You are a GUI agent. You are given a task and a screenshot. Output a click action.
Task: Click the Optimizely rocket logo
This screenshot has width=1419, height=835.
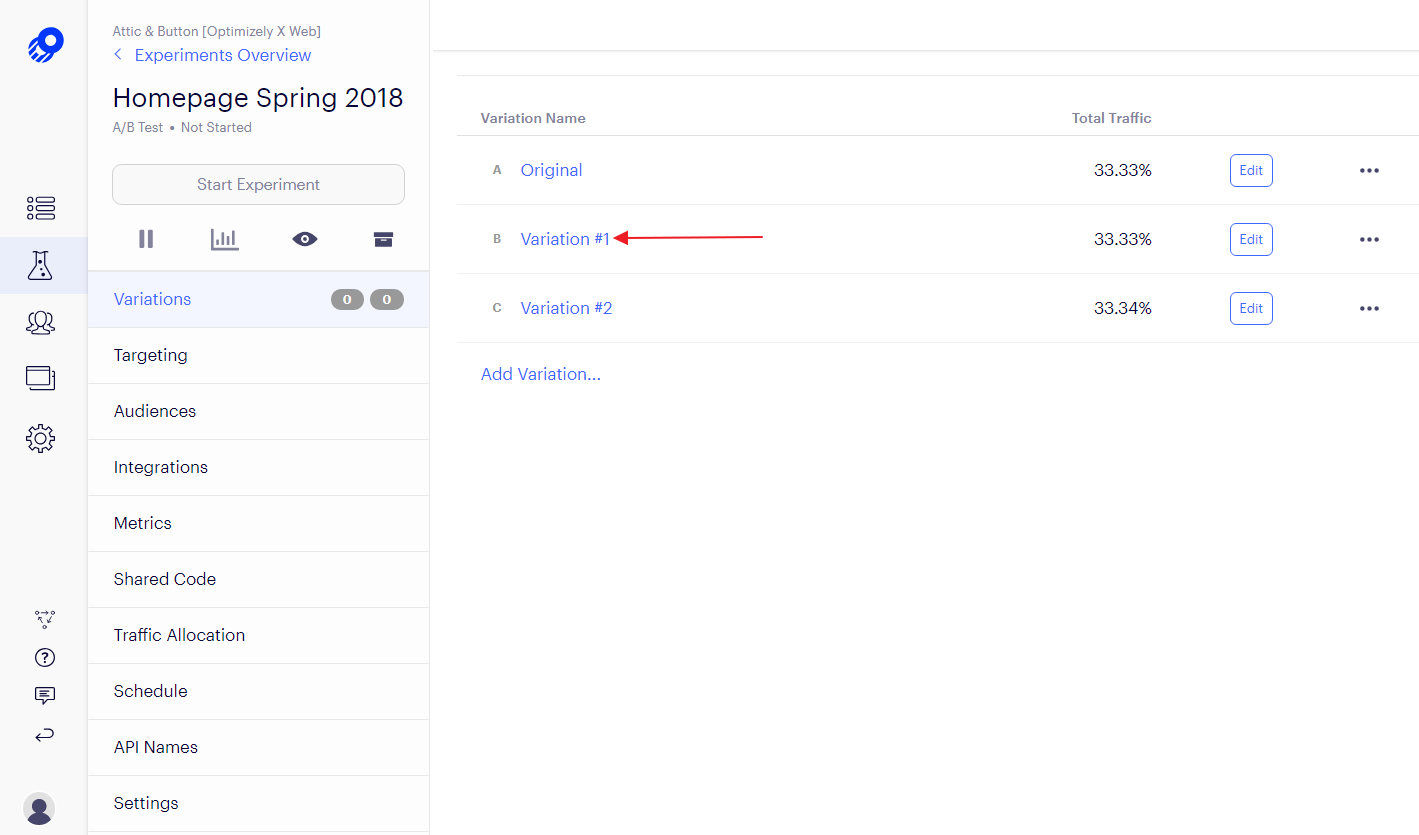[45, 46]
